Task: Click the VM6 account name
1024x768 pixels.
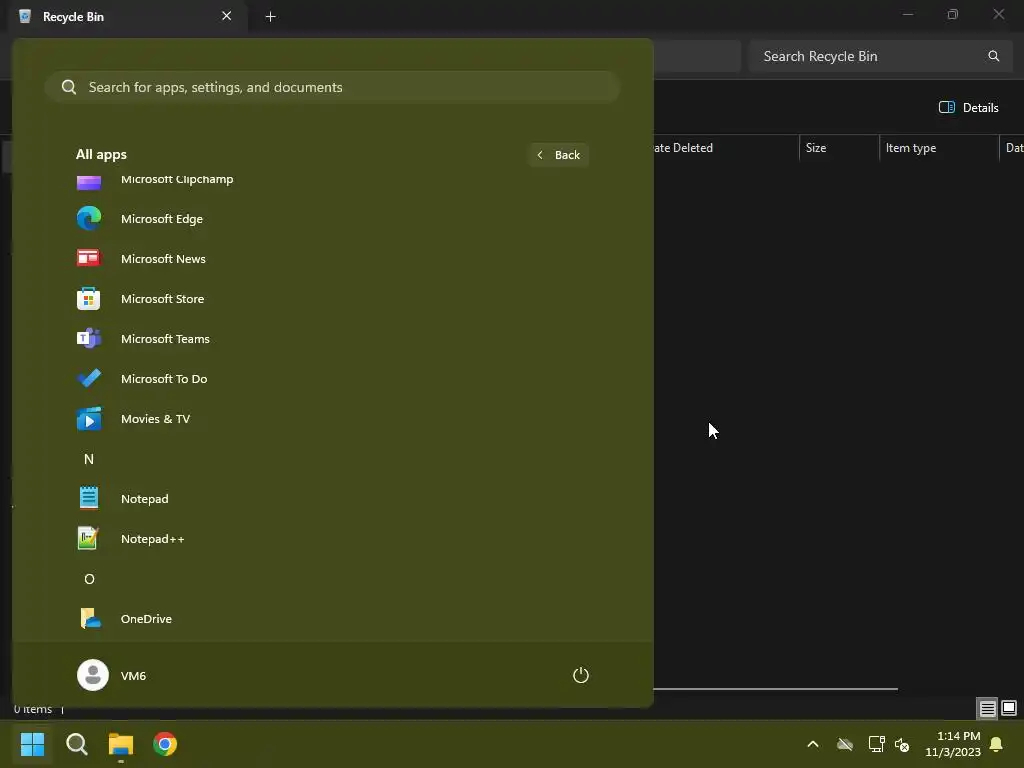Action: click(x=133, y=676)
